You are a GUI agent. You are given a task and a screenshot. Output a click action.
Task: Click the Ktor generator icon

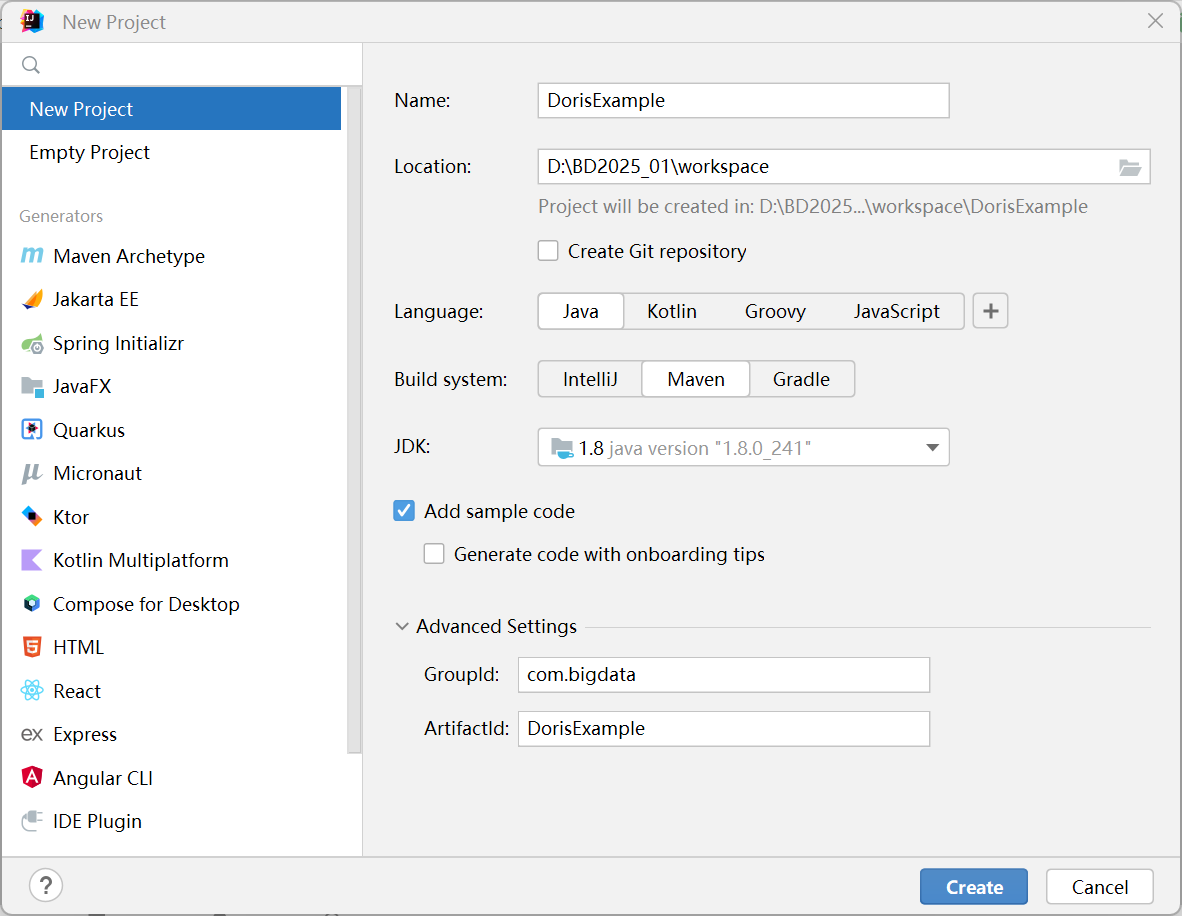pyautogui.click(x=32, y=516)
